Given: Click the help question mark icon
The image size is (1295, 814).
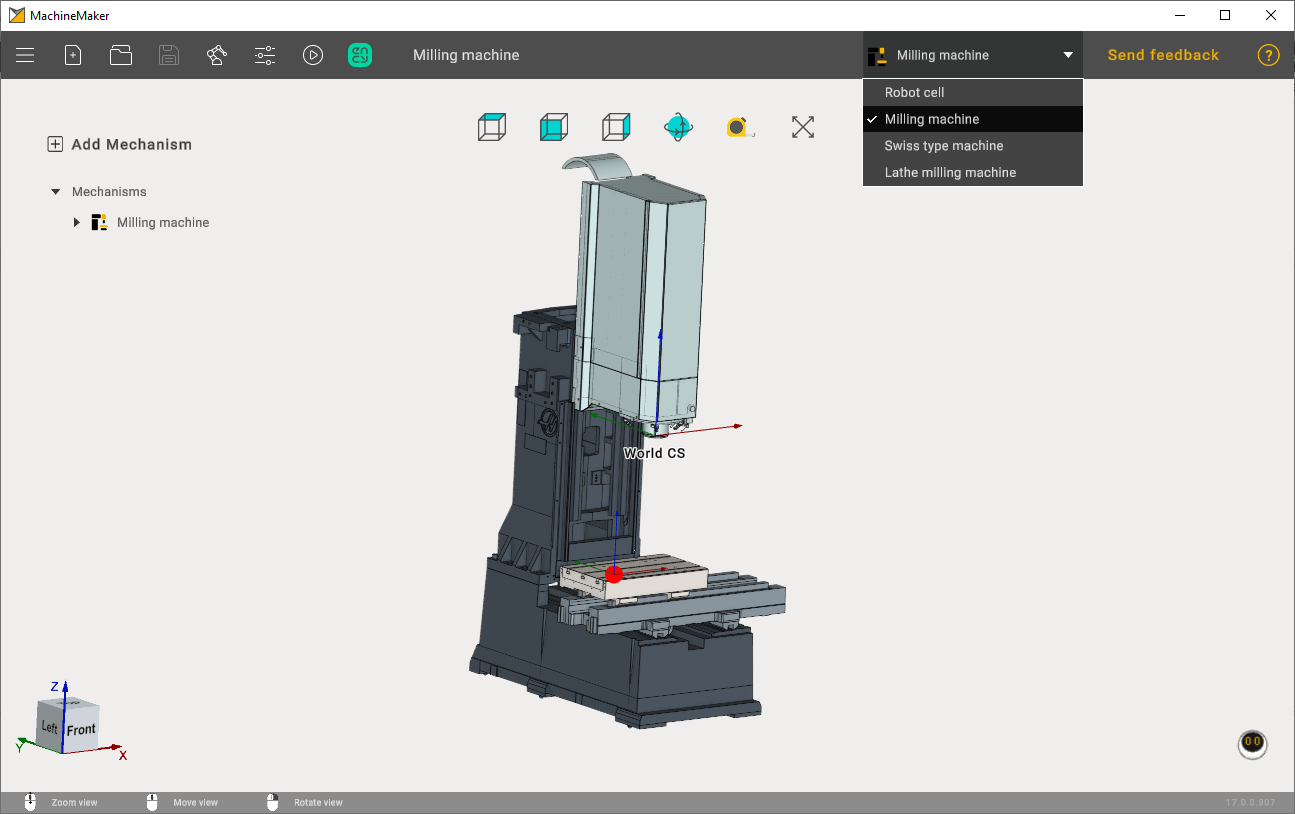Looking at the screenshot, I should [1268, 55].
